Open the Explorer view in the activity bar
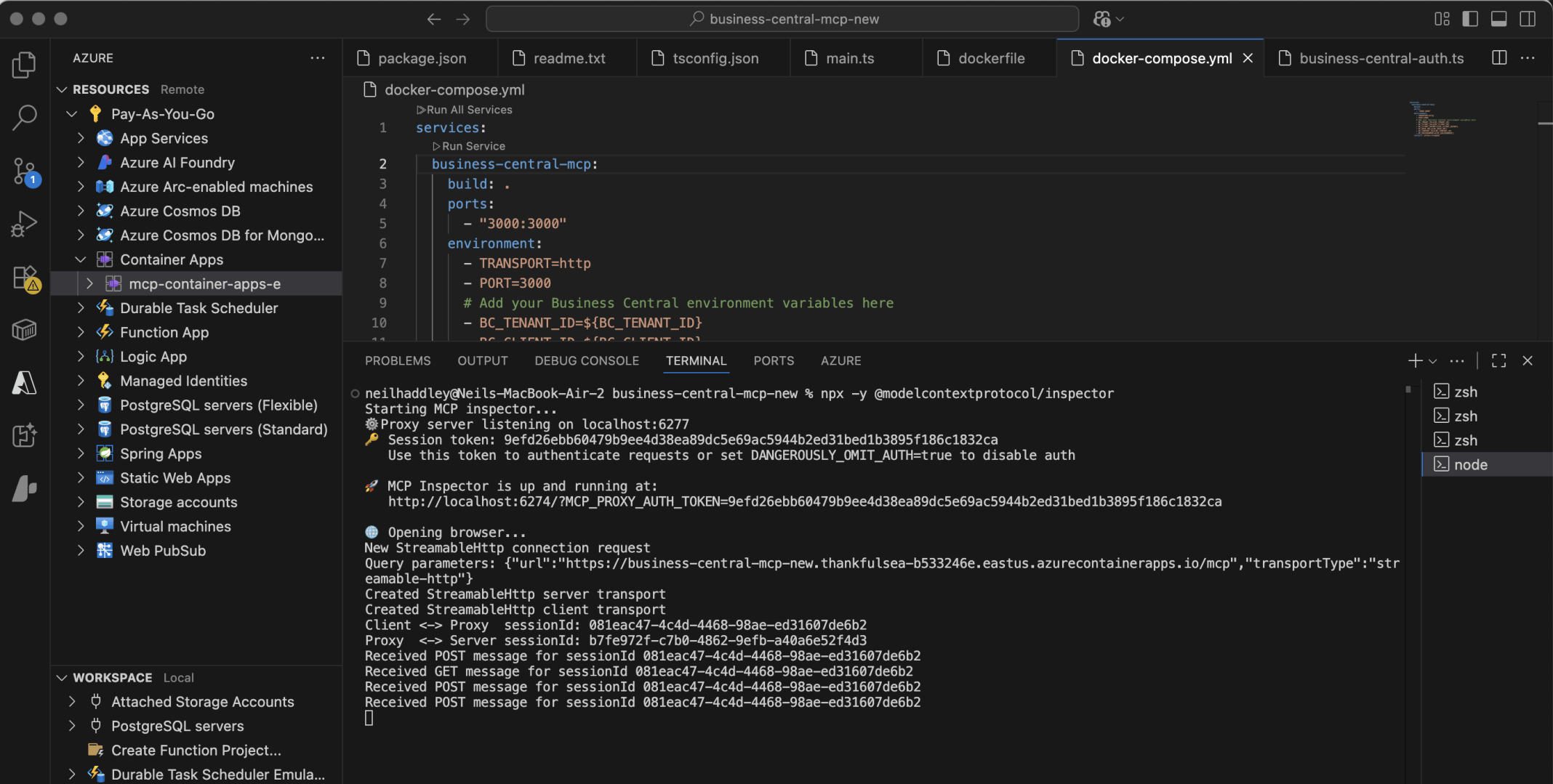Screen dimensions: 1553x784 coord(24,65)
